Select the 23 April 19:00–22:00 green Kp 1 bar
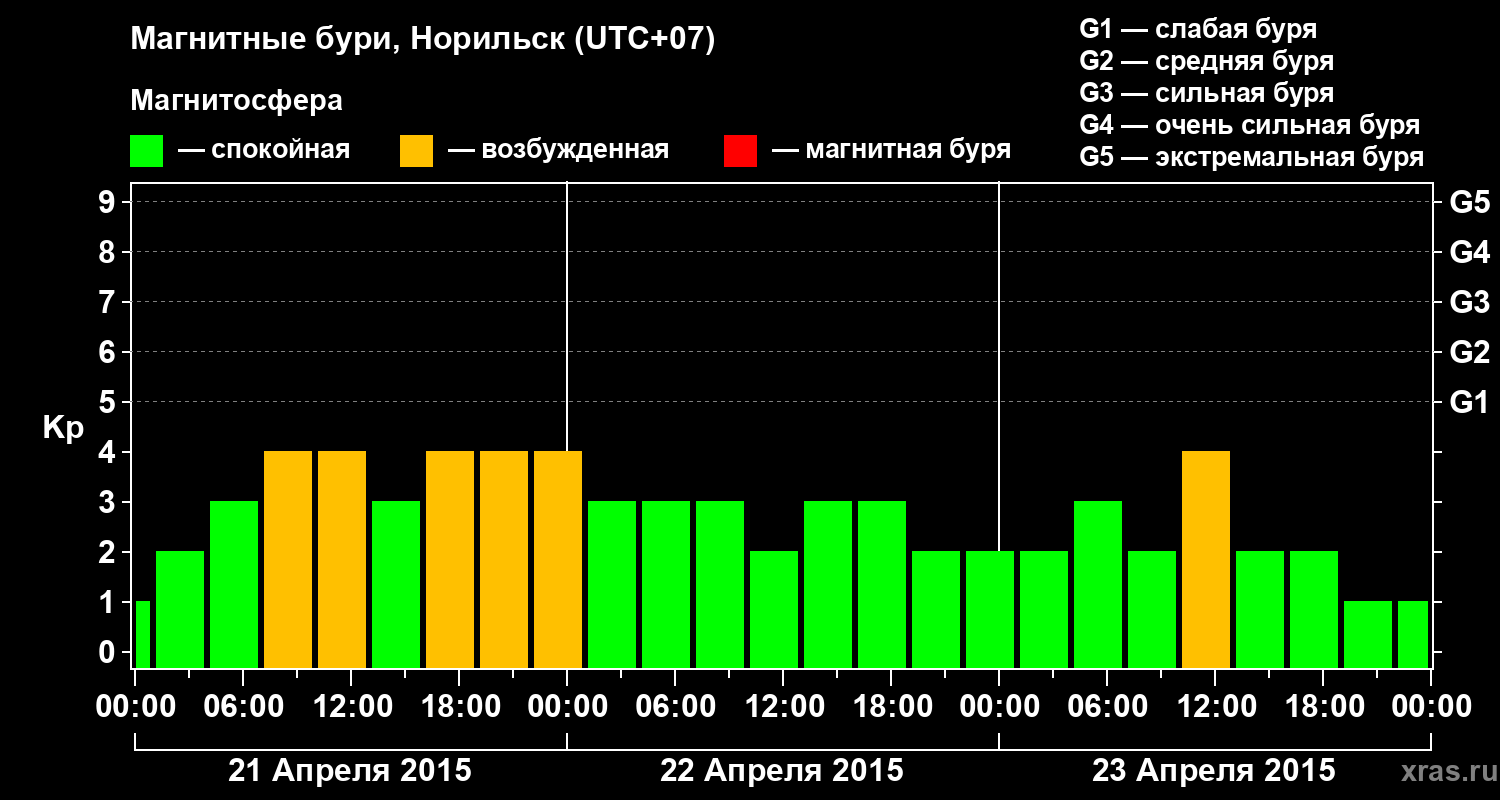Viewport: 1500px width, 800px height. (1368, 634)
